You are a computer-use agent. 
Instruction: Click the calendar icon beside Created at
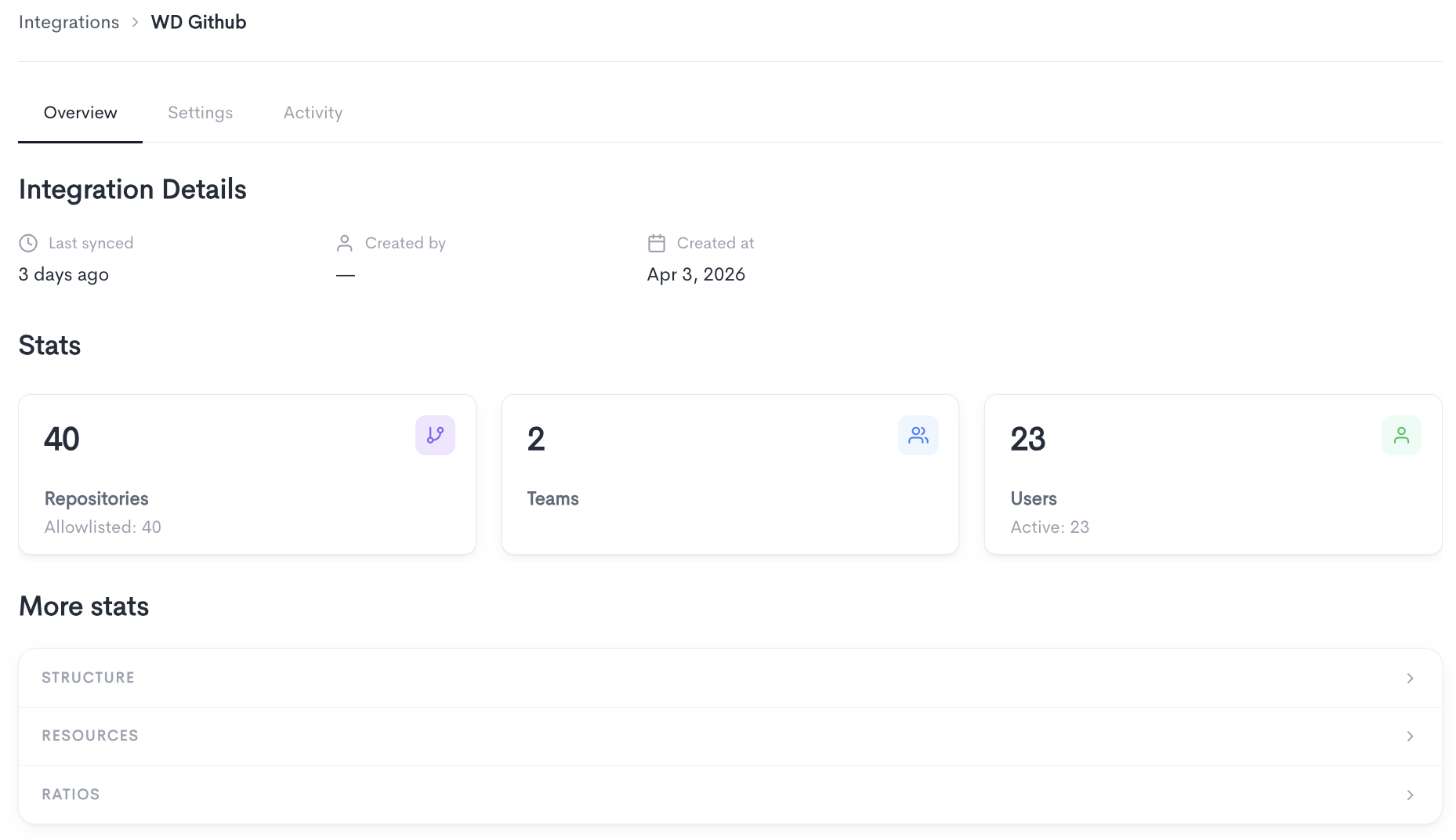click(657, 243)
